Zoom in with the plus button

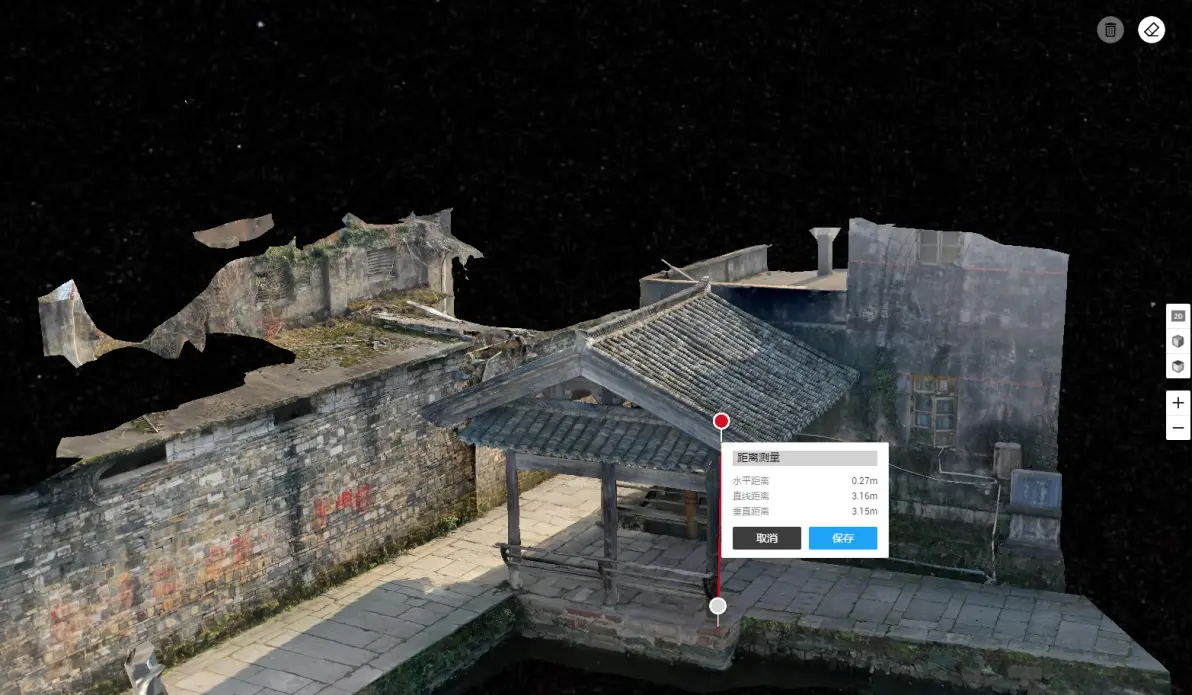click(1178, 403)
